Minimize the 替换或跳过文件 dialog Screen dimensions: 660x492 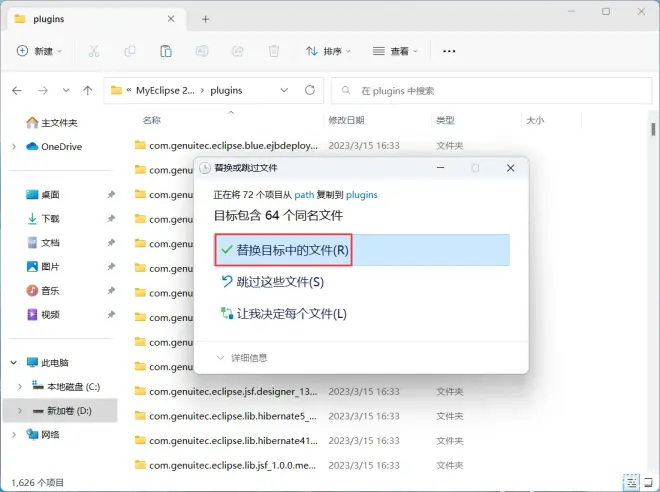441,168
